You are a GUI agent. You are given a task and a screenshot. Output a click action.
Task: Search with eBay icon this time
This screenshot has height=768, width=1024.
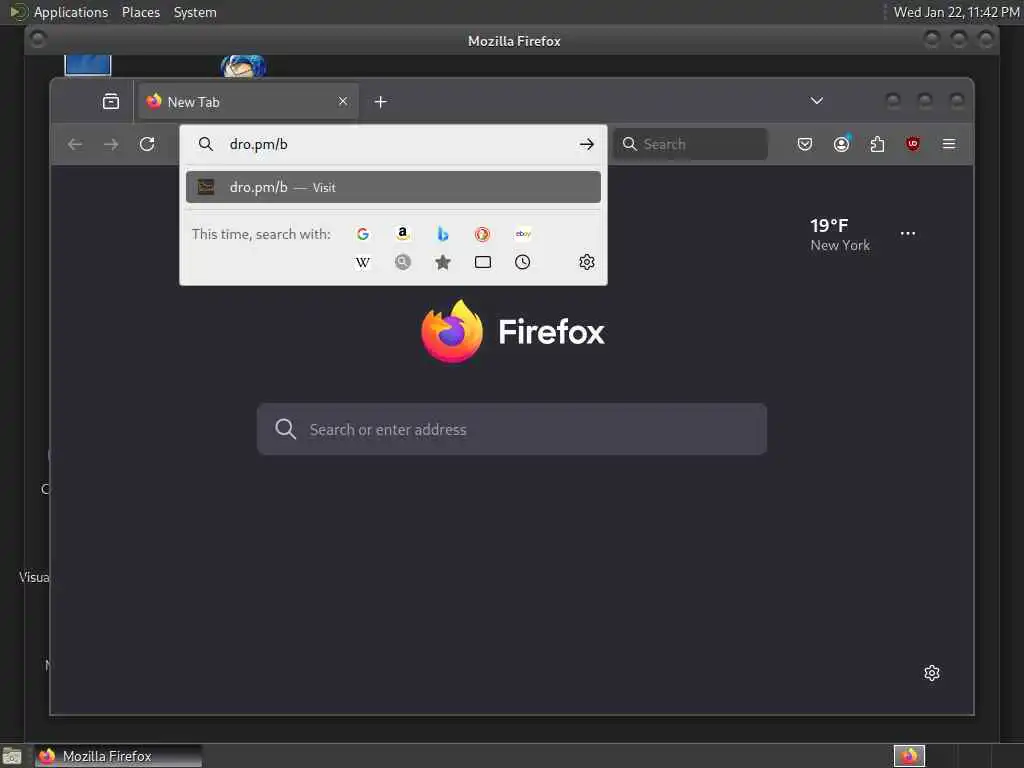(522, 234)
